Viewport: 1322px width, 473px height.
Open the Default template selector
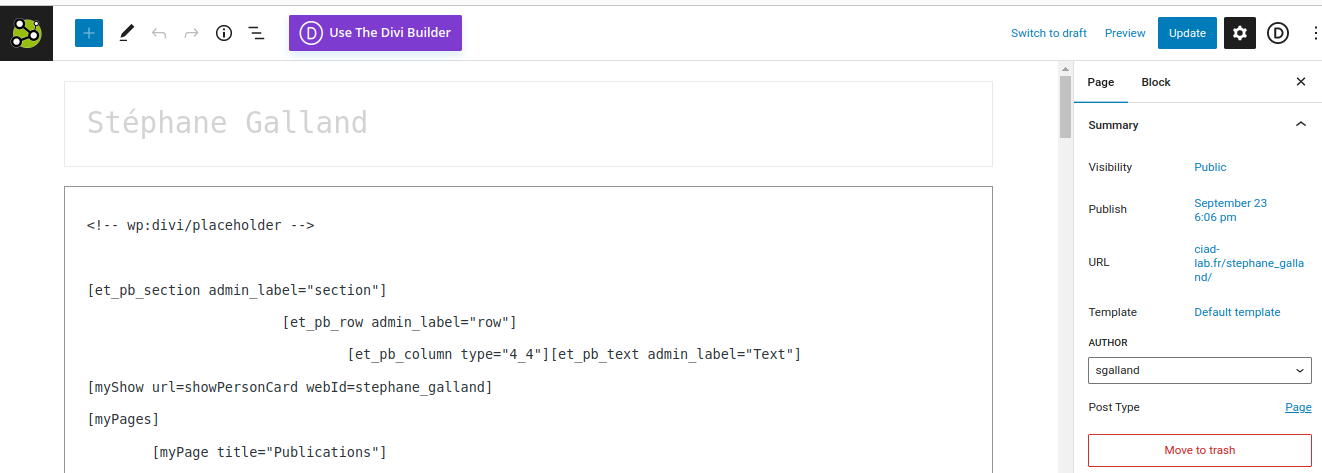1237,312
